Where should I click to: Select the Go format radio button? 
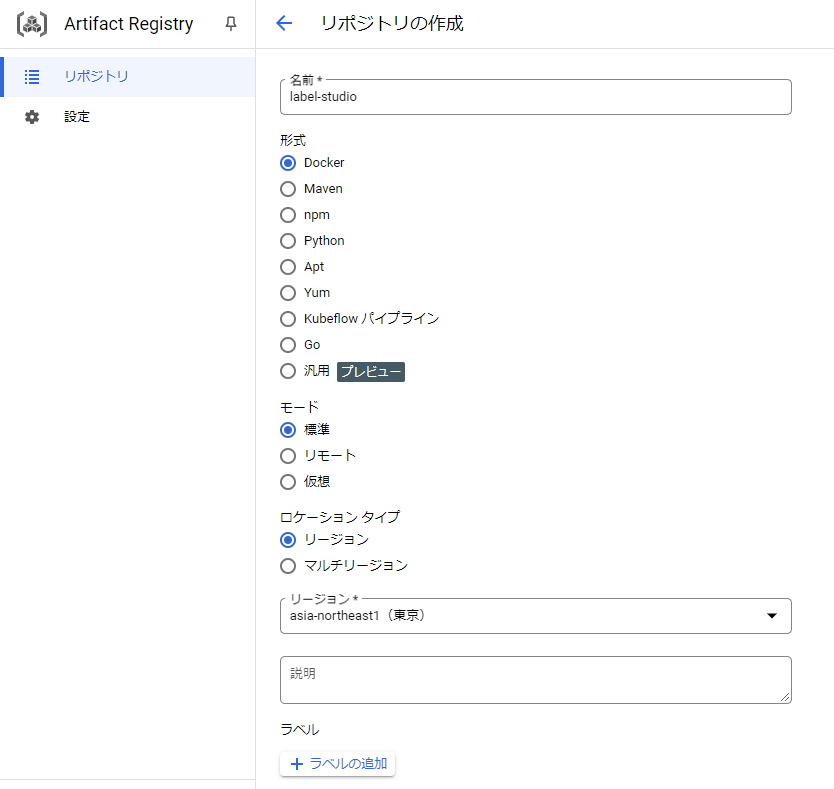288,345
